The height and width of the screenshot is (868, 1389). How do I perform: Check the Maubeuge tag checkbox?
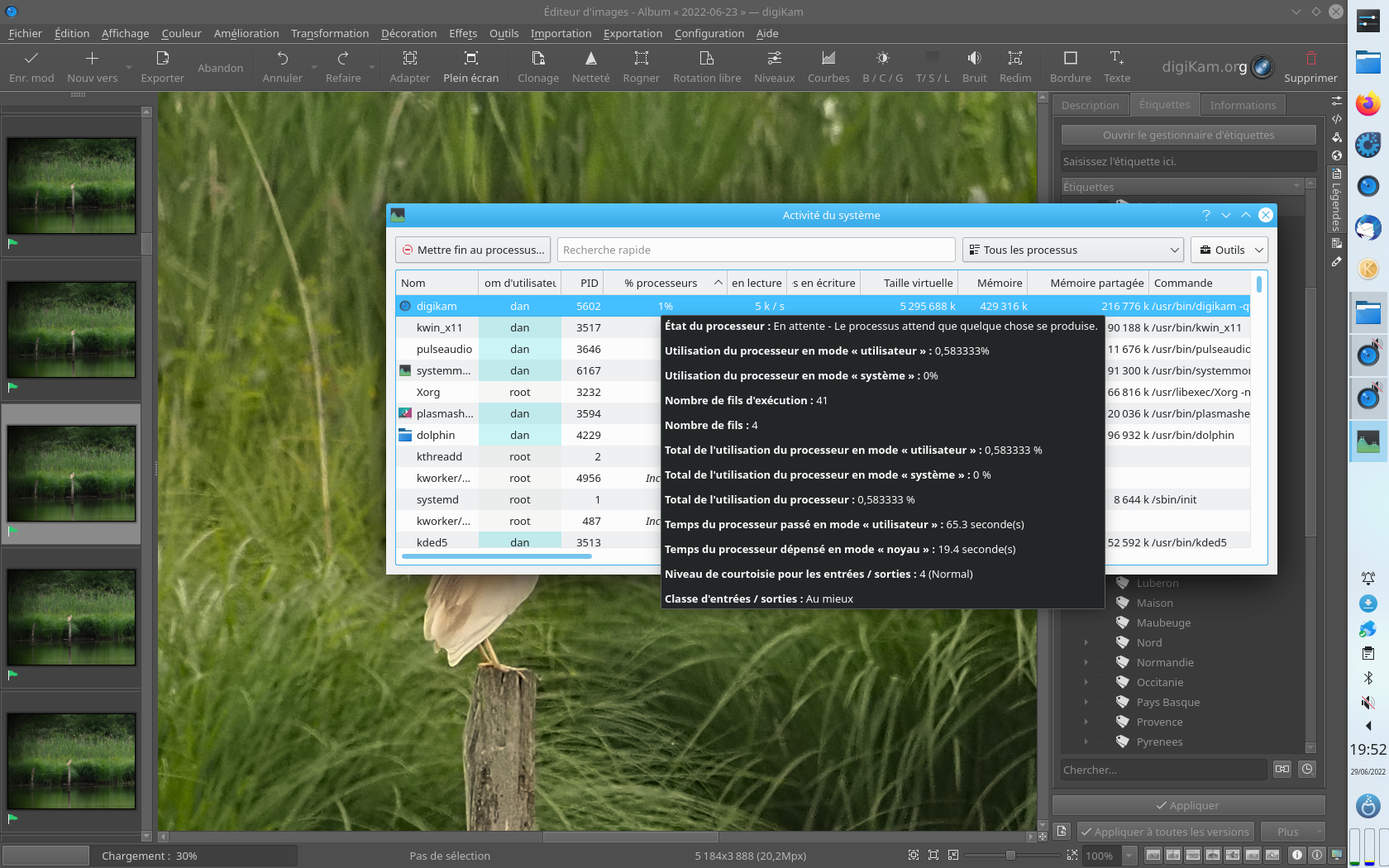point(1102,622)
